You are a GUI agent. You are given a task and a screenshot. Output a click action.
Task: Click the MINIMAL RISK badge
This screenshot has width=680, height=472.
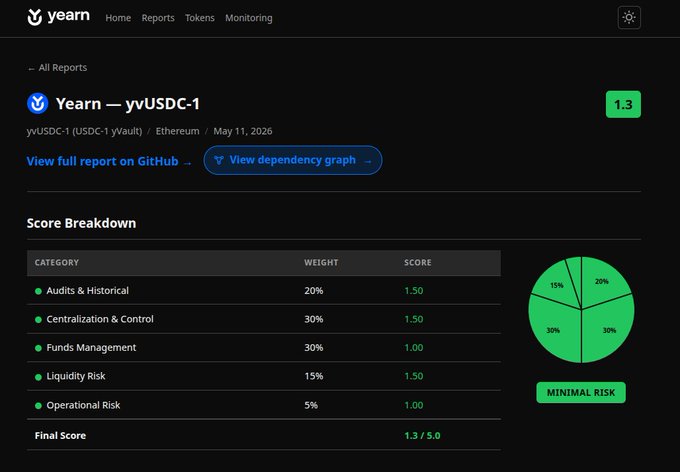click(581, 393)
